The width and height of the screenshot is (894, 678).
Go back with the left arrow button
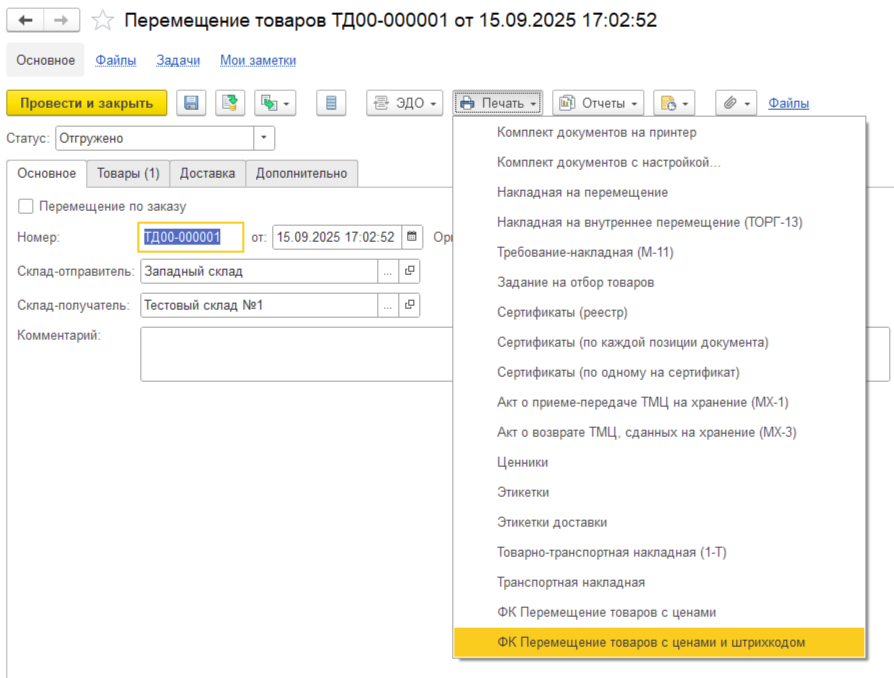tap(25, 21)
